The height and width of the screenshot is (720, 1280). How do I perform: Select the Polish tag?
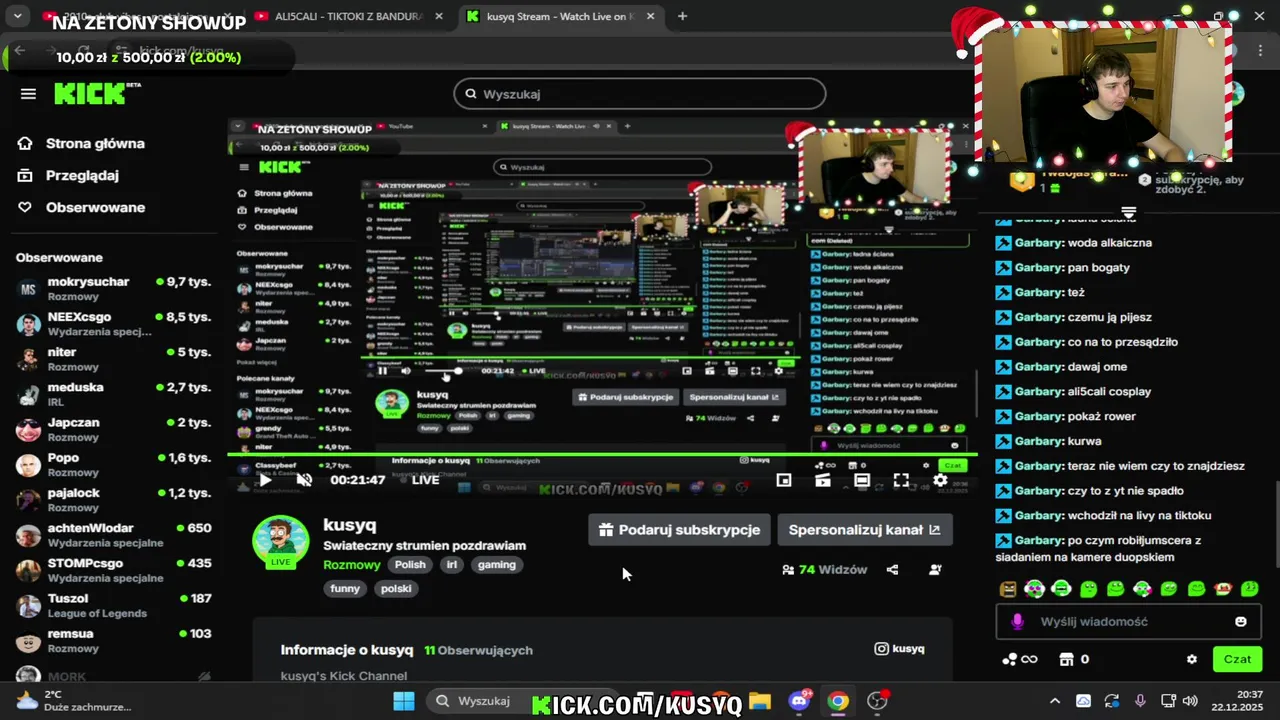point(410,565)
